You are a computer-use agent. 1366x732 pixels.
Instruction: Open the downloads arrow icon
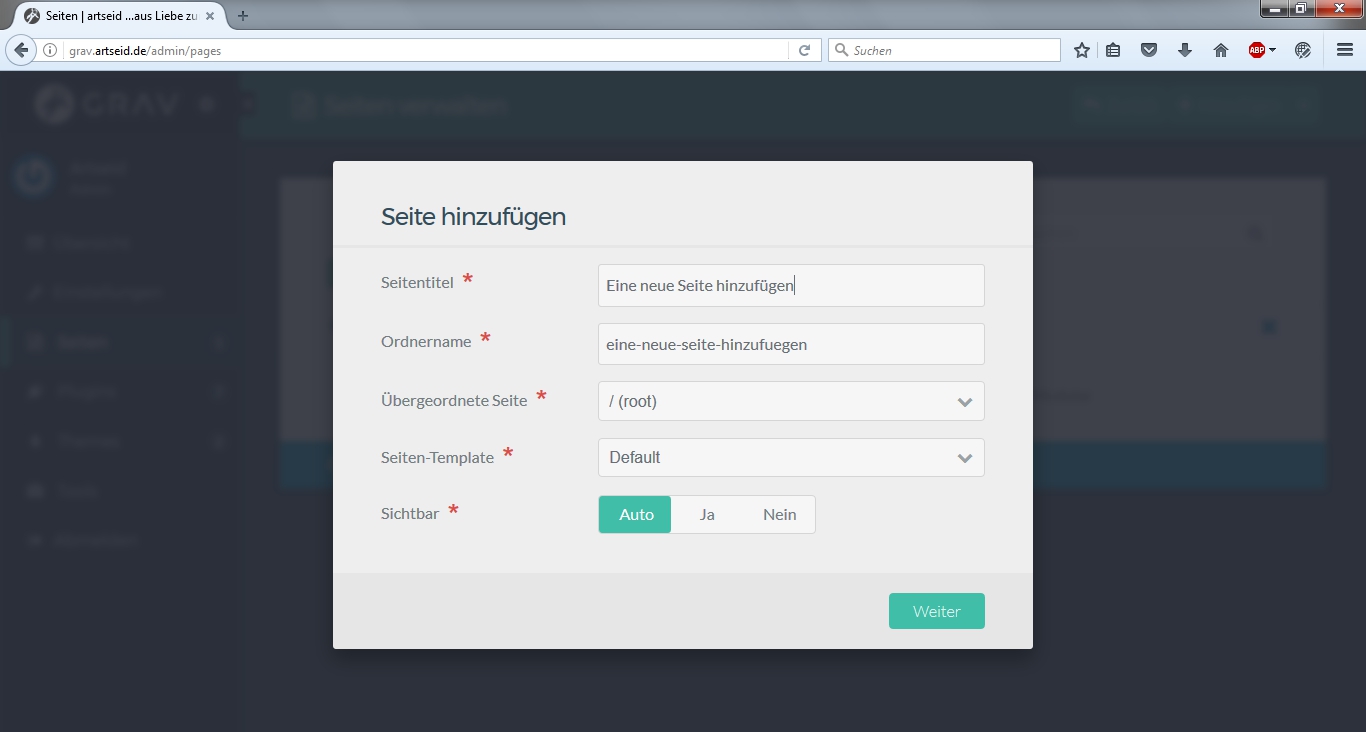[x=1185, y=50]
